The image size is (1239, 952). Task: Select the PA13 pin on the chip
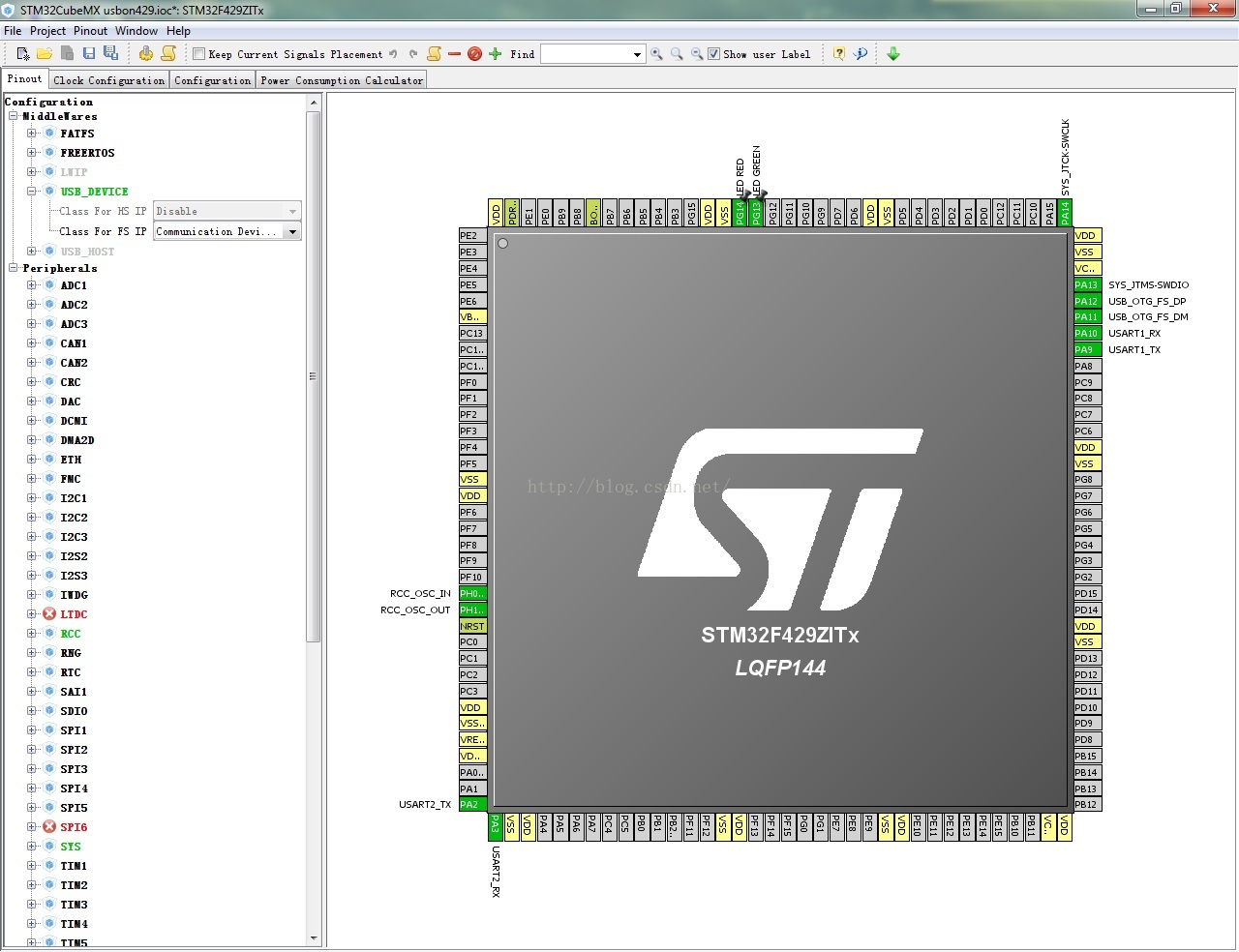pos(1087,284)
